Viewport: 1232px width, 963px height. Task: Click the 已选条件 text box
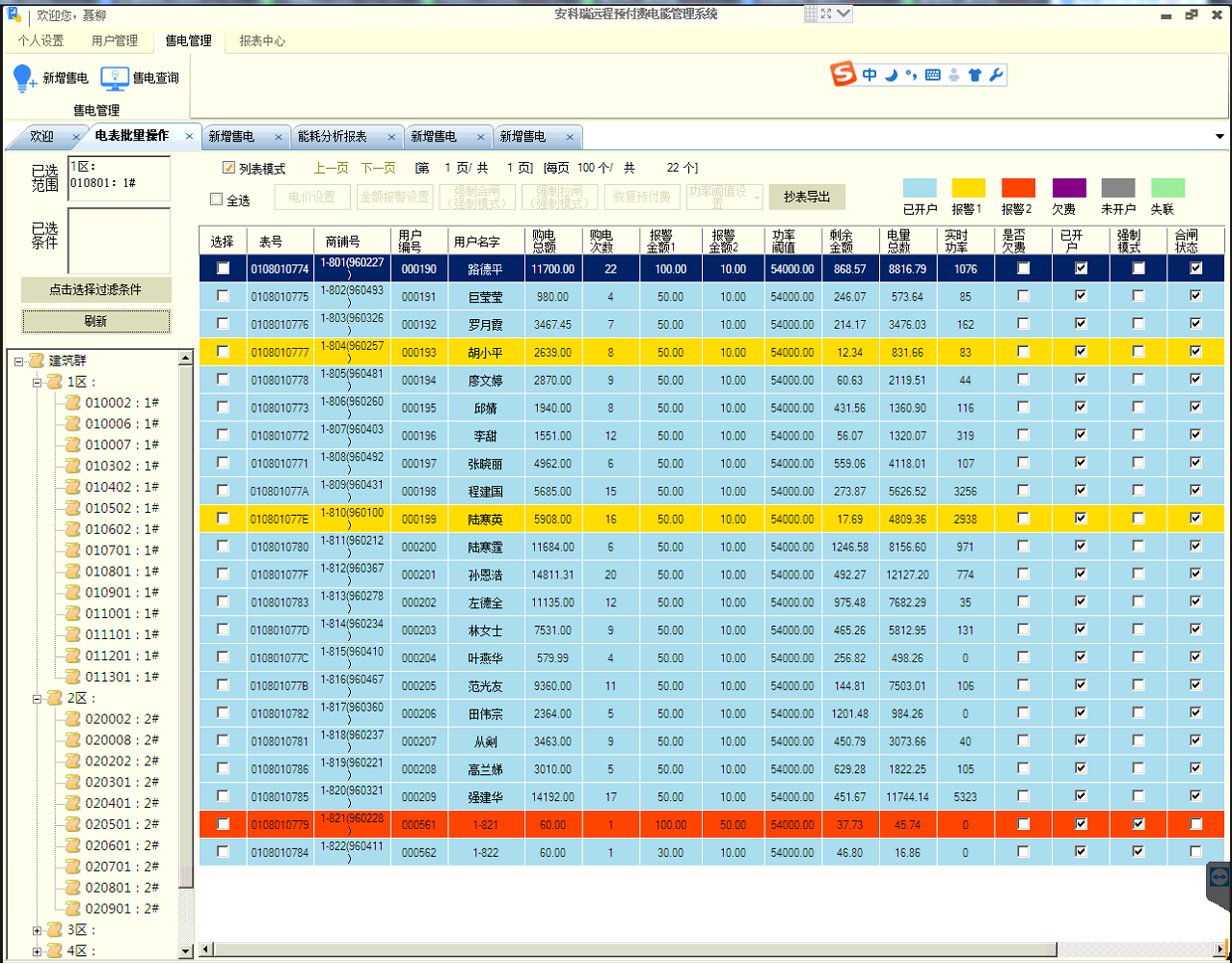point(119,240)
